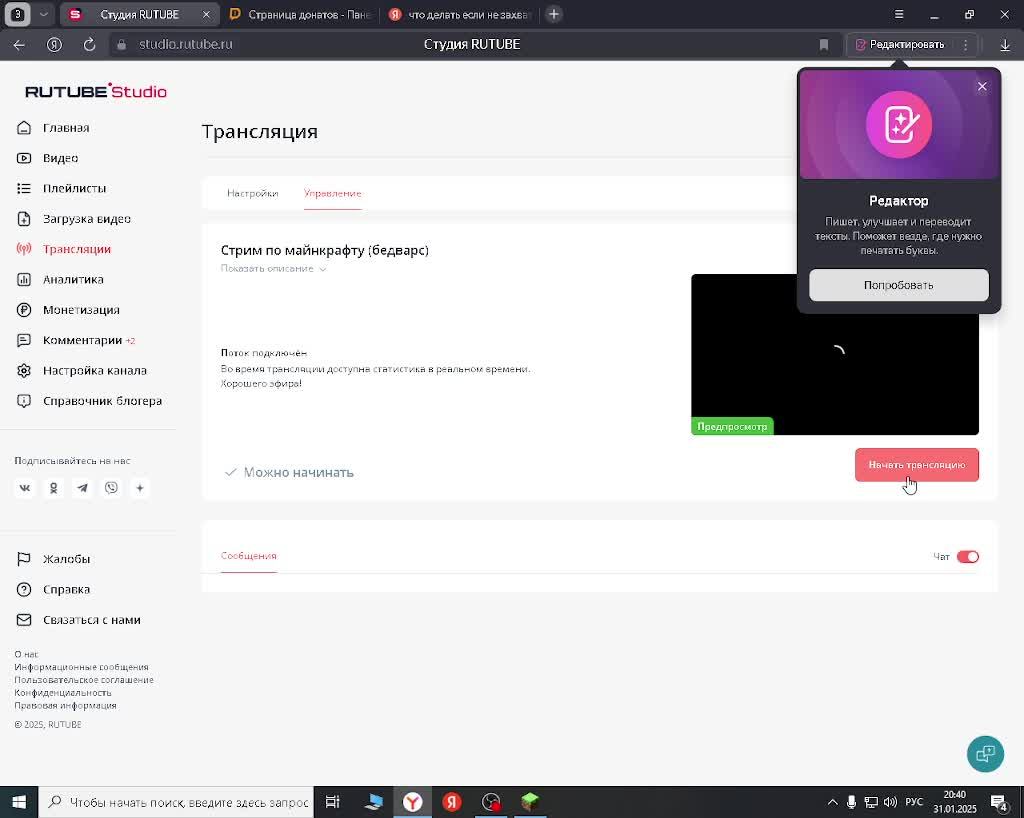Switch to the 'что делать если не захват' tab
Viewport: 1024px width, 818px height.
pos(461,14)
